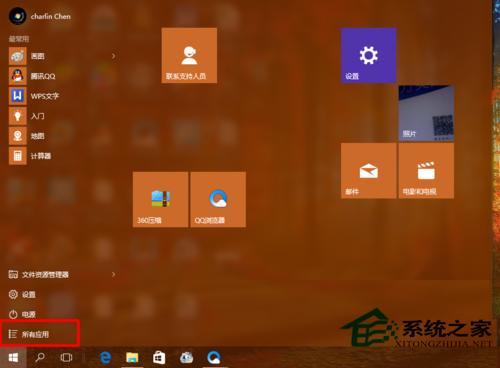500x368 pixels.
Task: Open the 电源 (Power) options
Action: pyautogui.click(x=22, y=314)
